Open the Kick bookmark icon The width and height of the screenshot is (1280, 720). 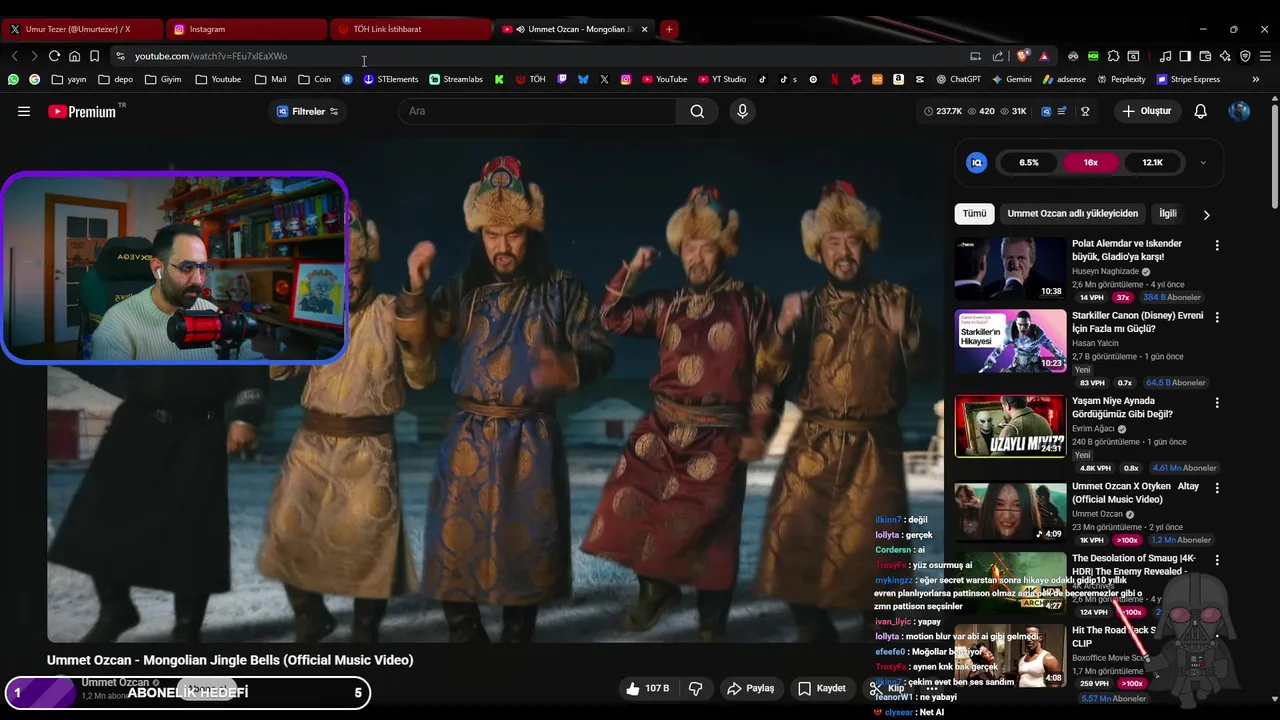tap(499, 79)
